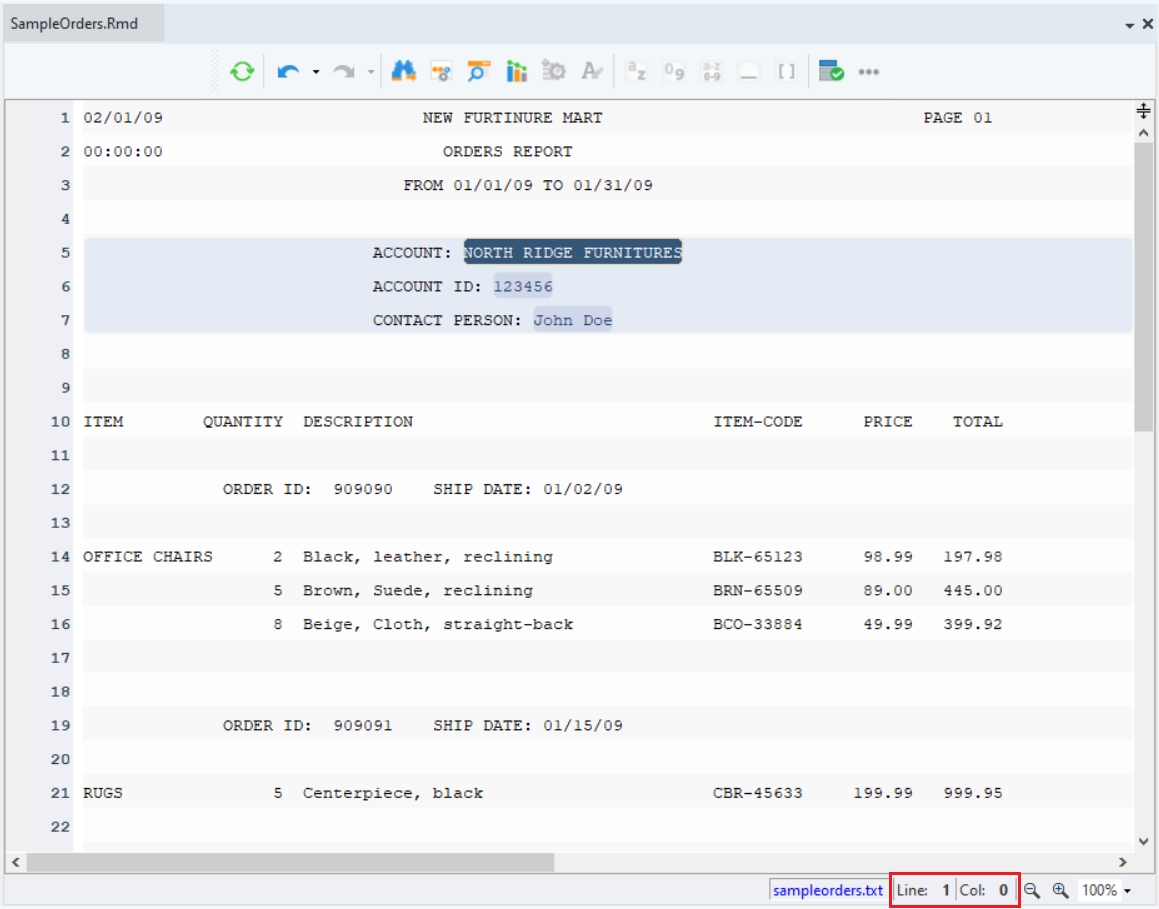This screenshot has height=909, width=1159.
Task: Zoom in with the plus magnifier icon
Action: point(1060,890)
